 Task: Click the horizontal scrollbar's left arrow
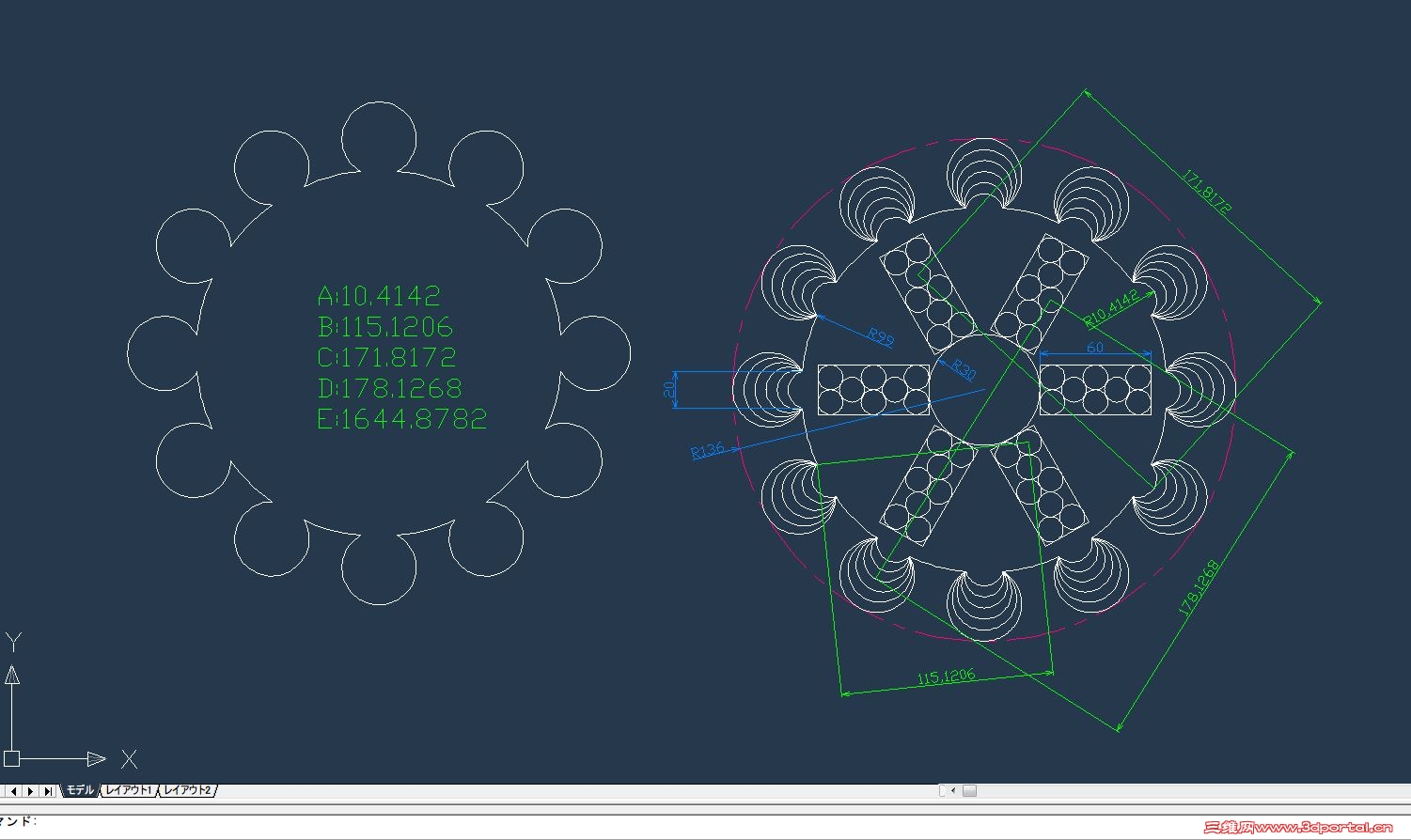click(954, 790)
